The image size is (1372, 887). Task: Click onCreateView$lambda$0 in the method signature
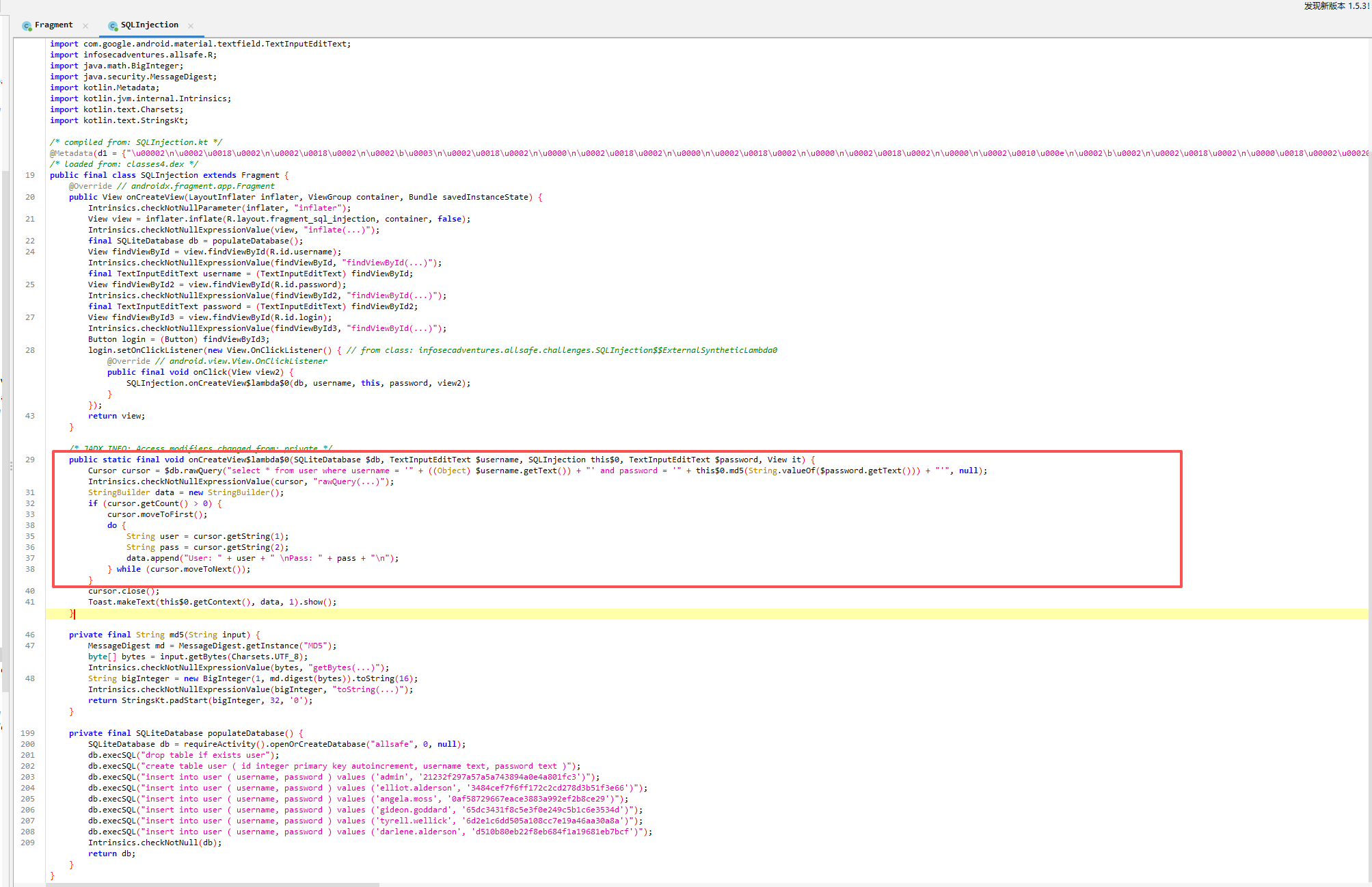tap(239, 460)
